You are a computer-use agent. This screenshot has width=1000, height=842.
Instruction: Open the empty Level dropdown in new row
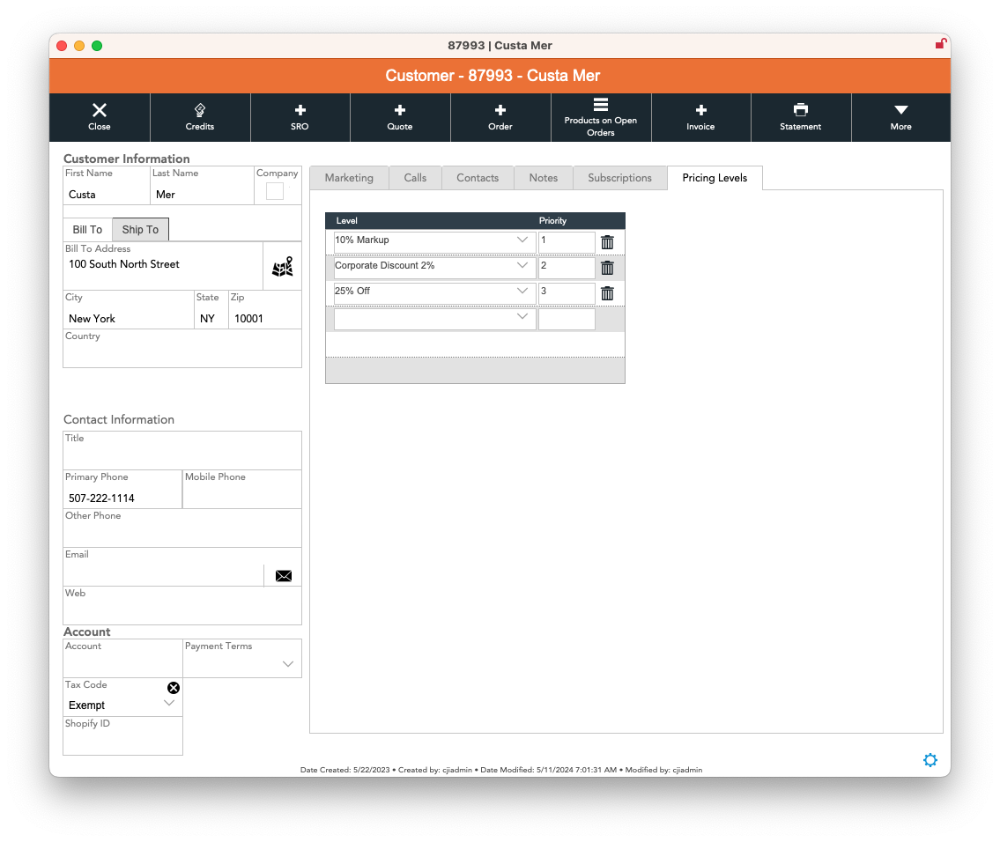522,318
